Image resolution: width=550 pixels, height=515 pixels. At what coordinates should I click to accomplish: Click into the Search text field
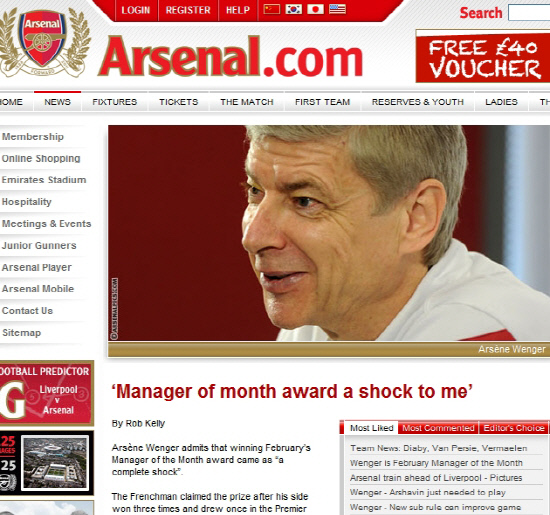tap(529, 13)
